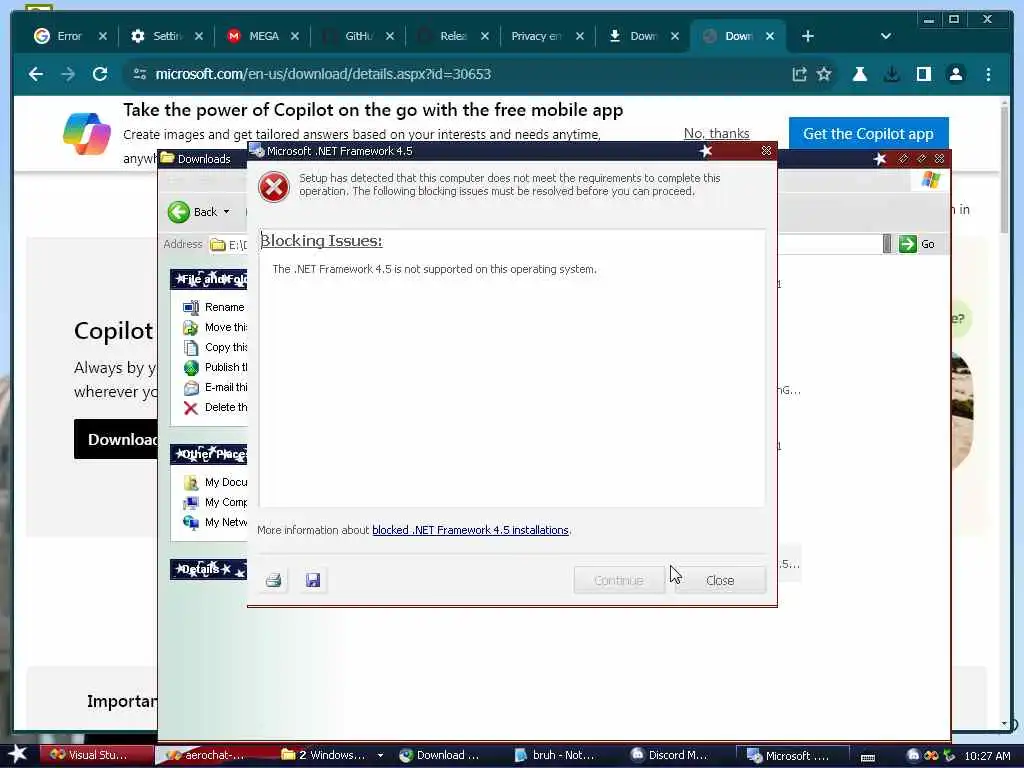Viewport: 1024px width, 768px height.
Task: Click the Chrome forward arrow
Action: pos(68,74)
